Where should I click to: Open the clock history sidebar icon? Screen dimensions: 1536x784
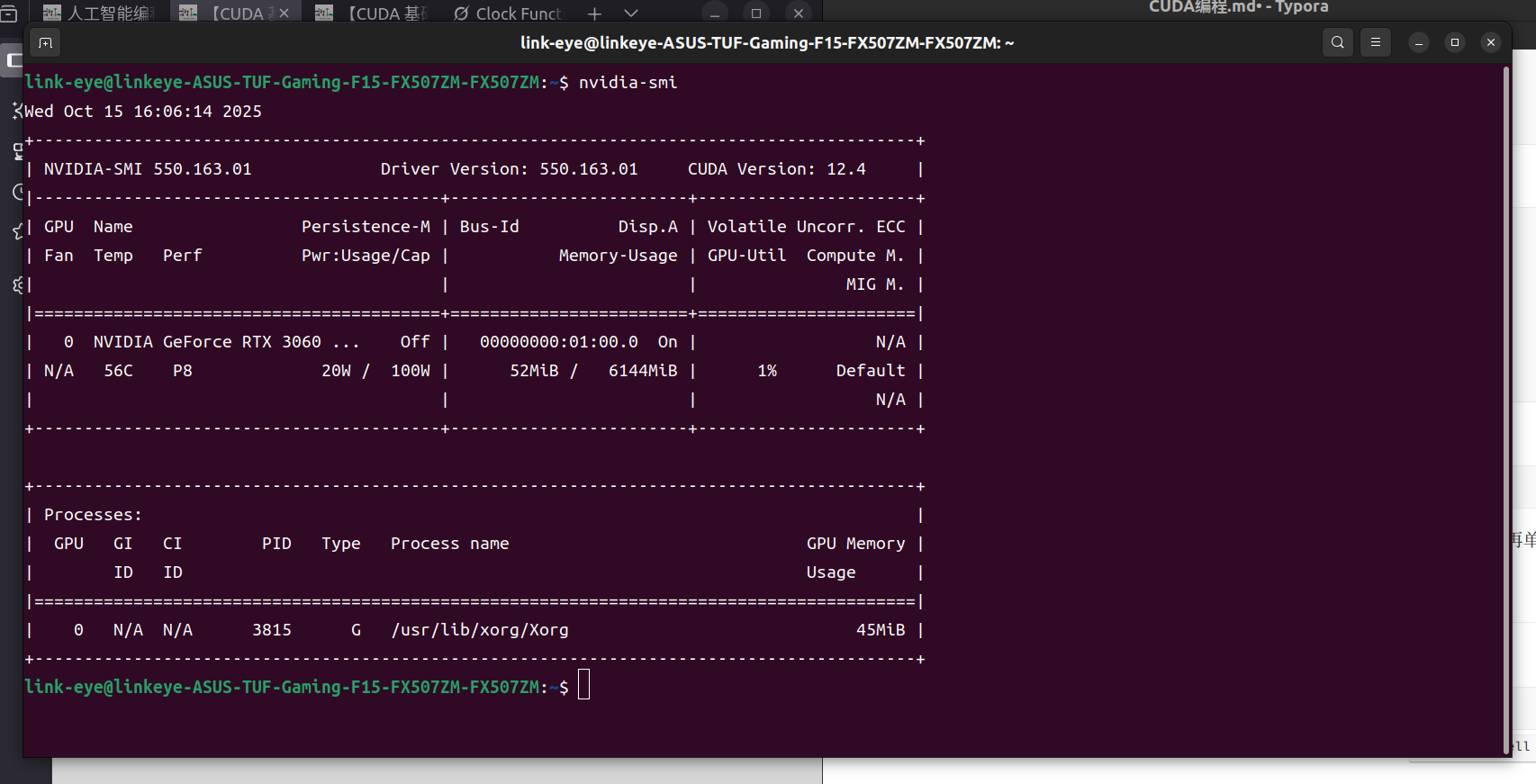pyautogui.click(x=17, y=192)
